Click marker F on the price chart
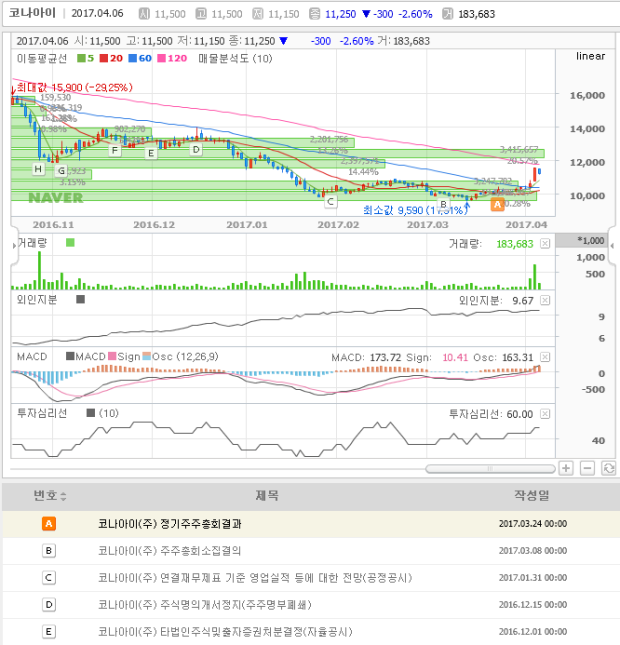Image resolution: width=620 pixels, height=645 pixels. (115, 150)
